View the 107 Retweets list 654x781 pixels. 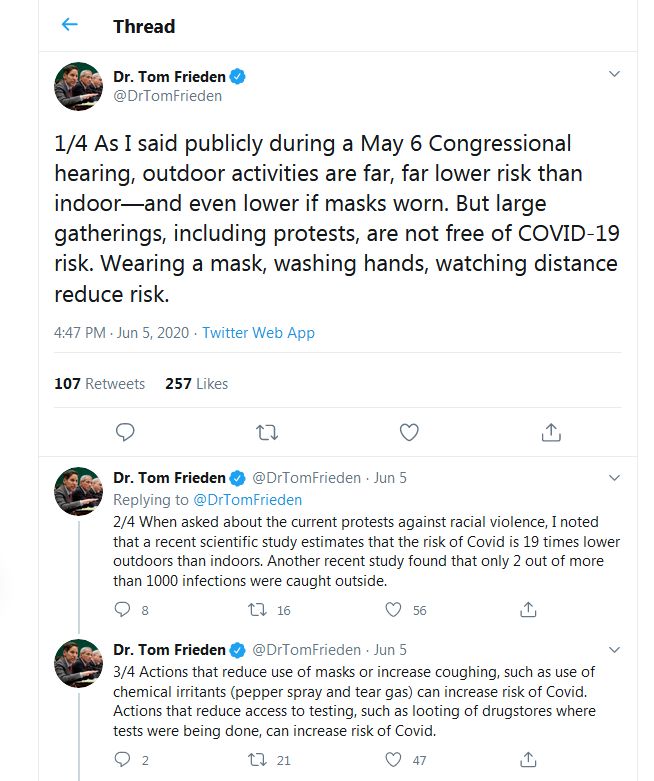click(99, 383)
